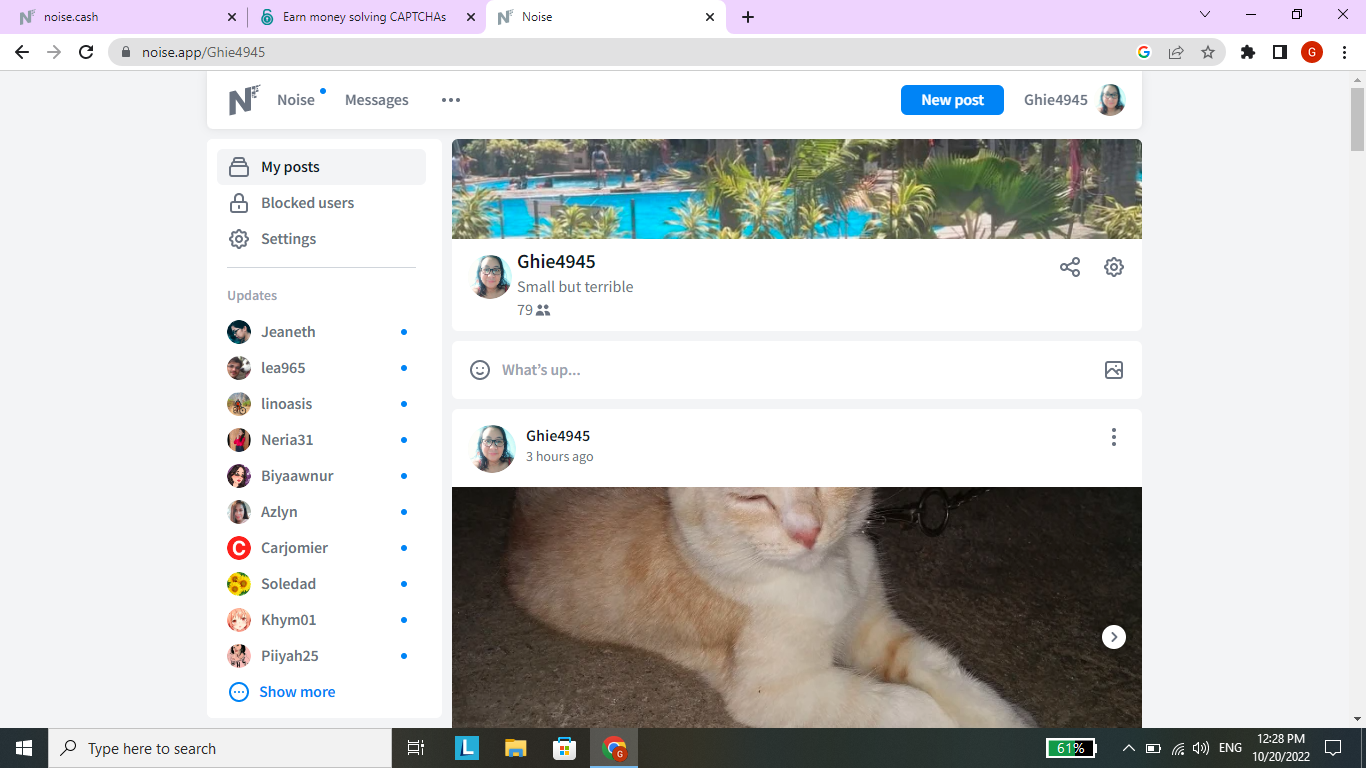Show next photo with arrow button
This screenshot has width=1366, height=768.
(1114, 637)
